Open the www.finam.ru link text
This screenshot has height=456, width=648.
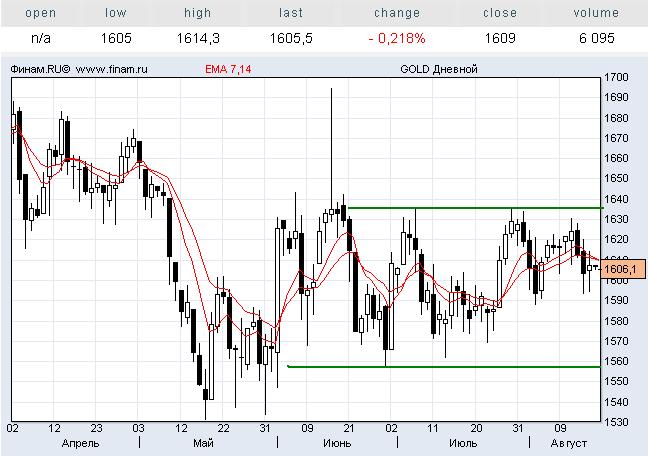click(x=112, y=69)
